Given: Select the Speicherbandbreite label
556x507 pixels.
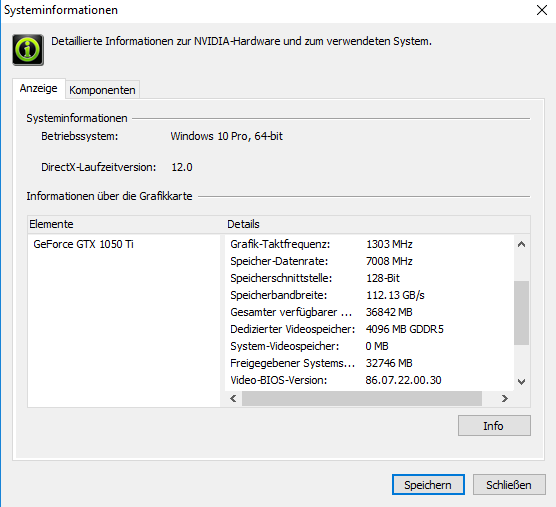Looking at the screenshot, I should pyautogui.click(x=279, y=295).
